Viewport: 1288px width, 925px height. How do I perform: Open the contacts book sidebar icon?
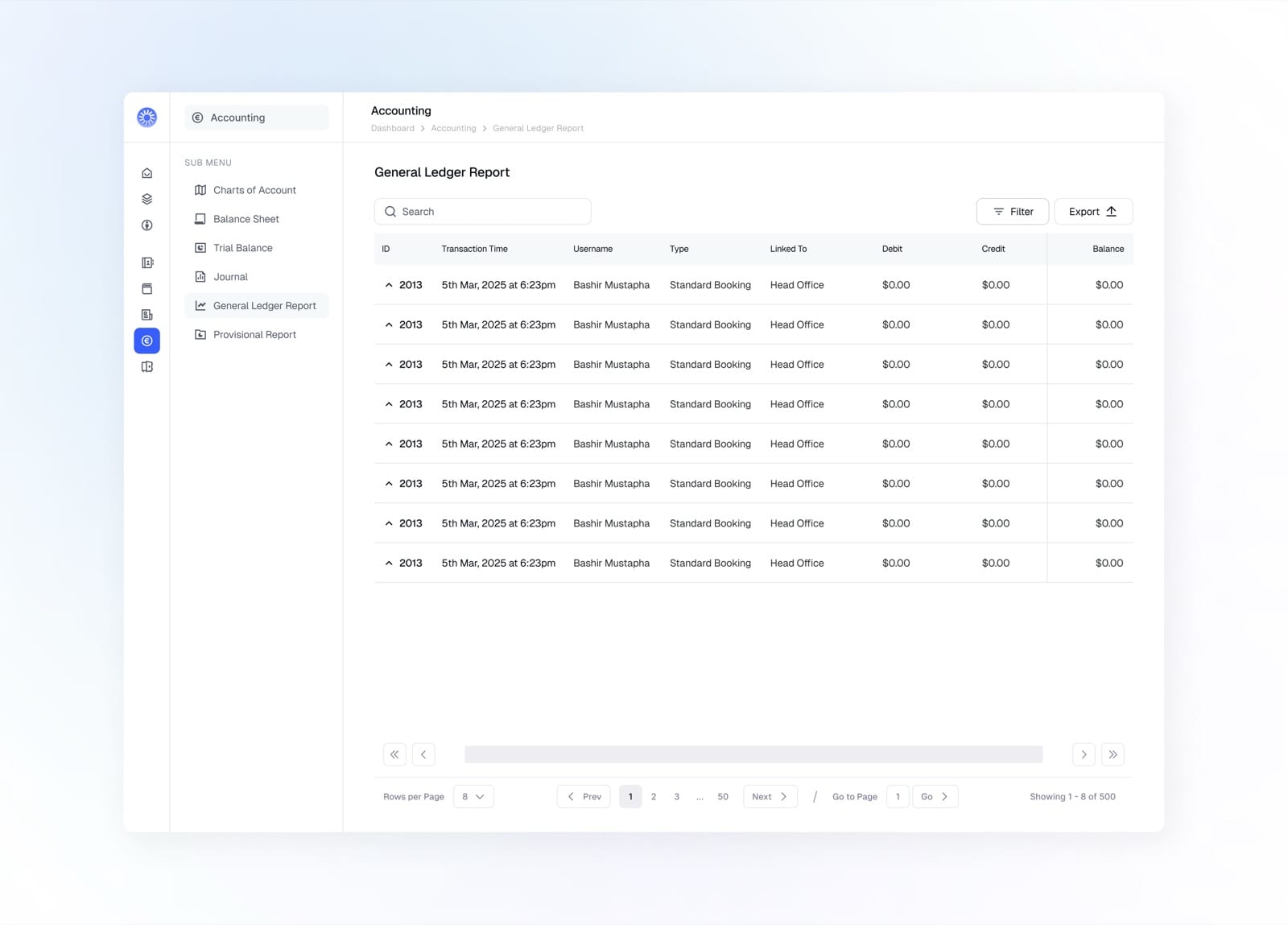(x=147, y=262)
